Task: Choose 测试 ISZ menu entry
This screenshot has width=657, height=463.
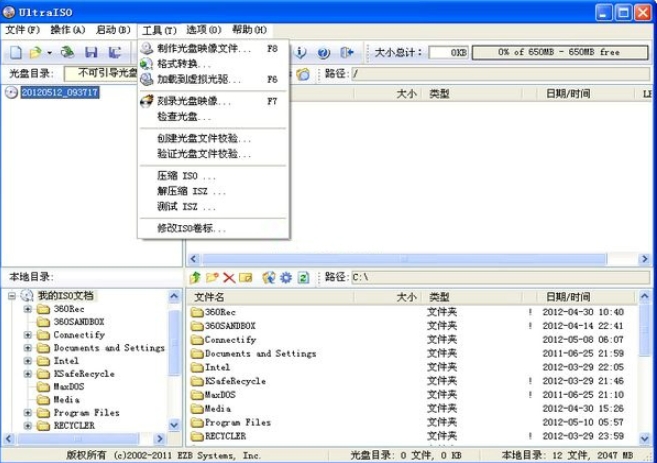Action: click(x=213, y=207)
